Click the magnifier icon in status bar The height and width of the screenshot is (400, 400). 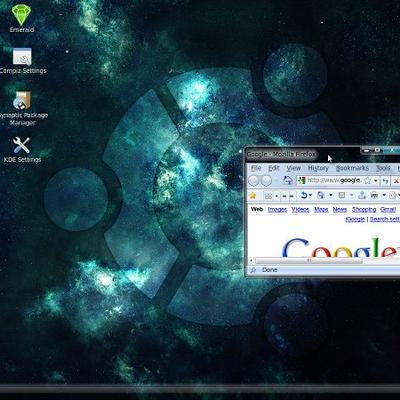(x=253, y=270)
